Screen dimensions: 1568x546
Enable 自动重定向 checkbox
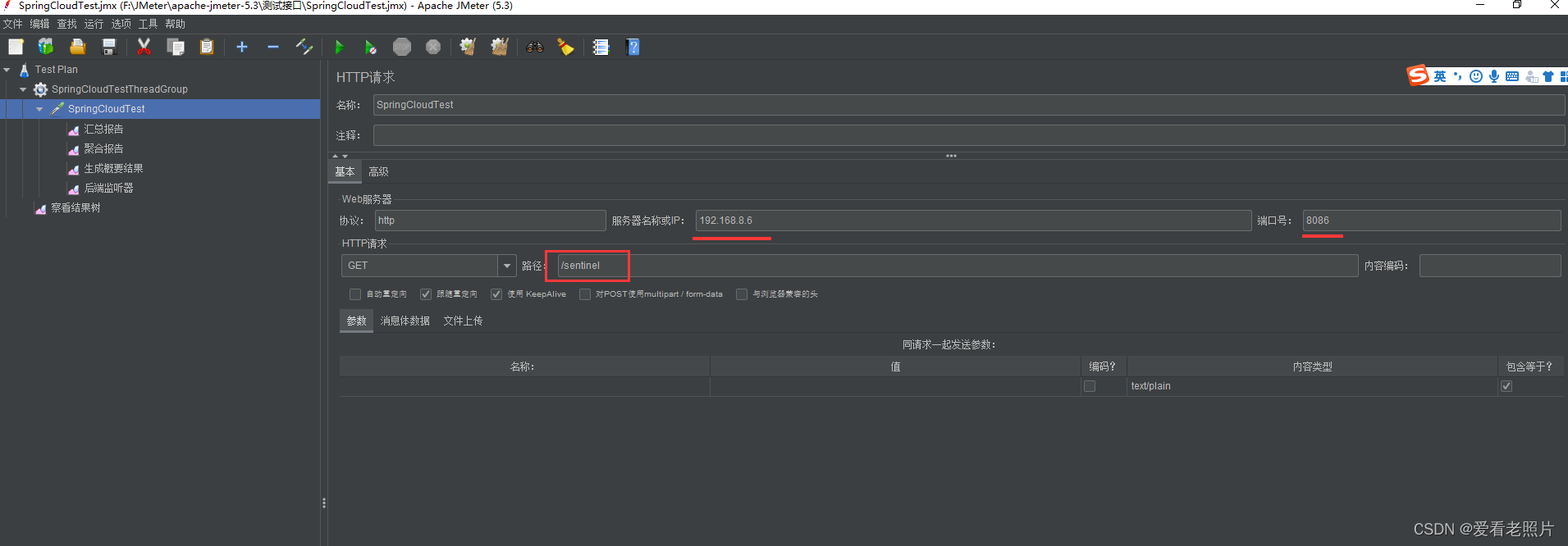click(x=355, y=294)
